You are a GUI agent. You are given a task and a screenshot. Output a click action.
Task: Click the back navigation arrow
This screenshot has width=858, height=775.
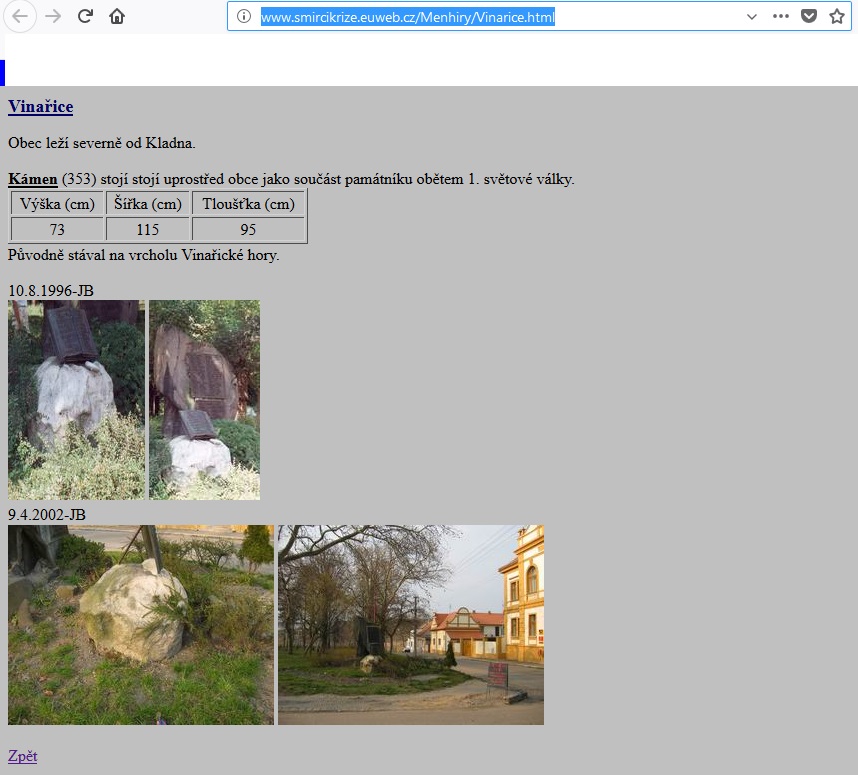point(20,17)
